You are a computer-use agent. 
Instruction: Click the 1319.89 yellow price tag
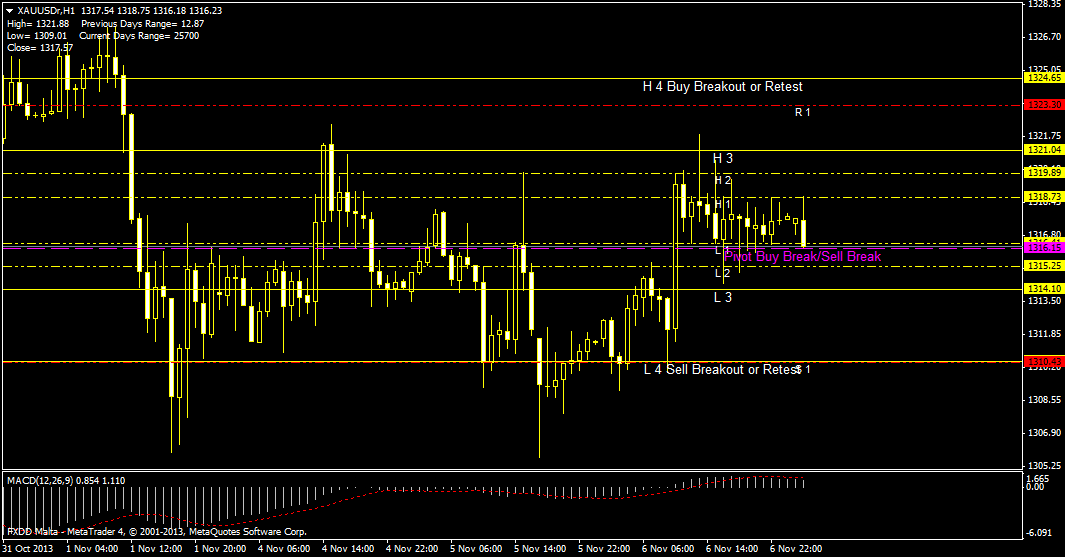click(x=1043, y=172)
